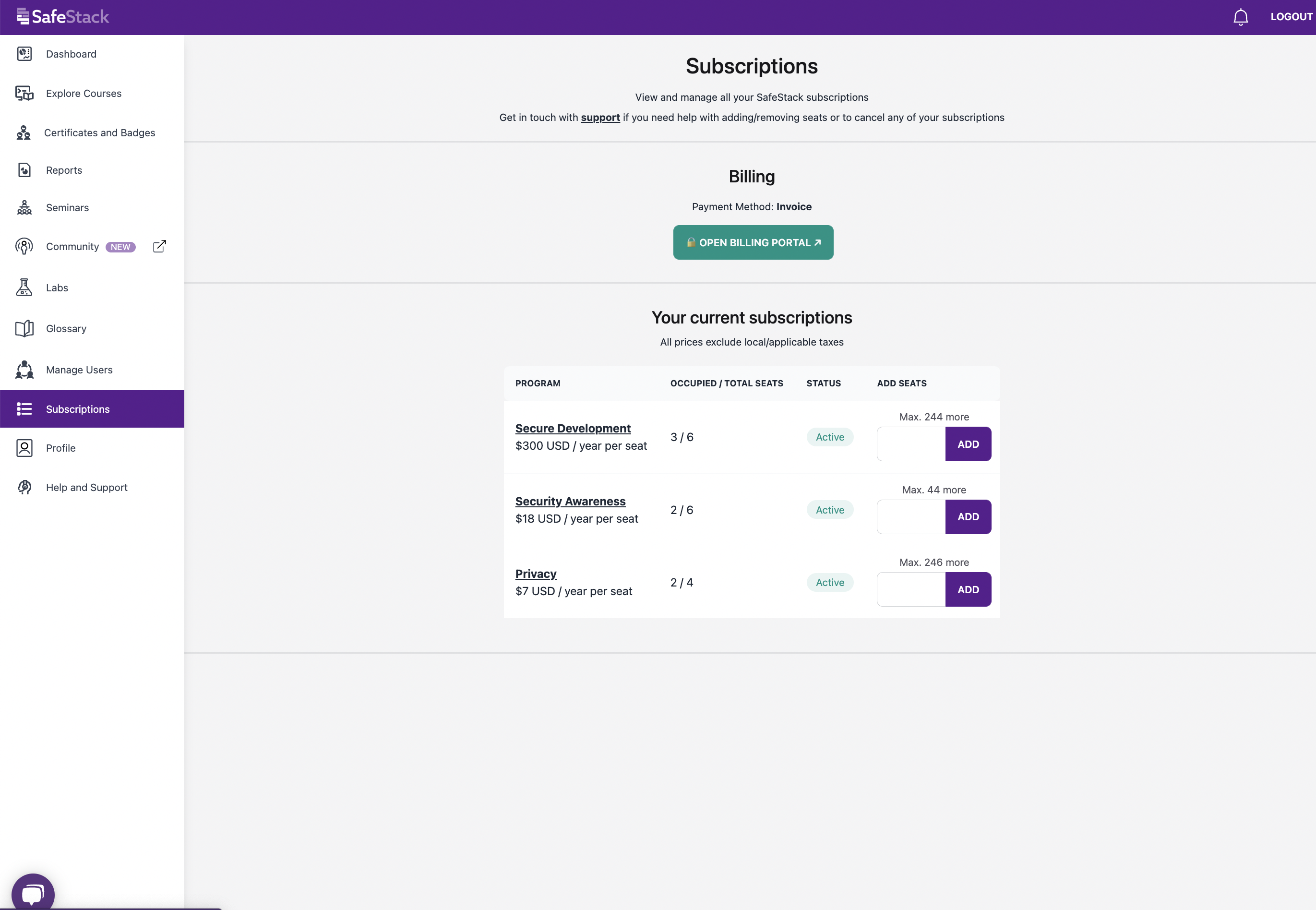Click the 2 / 4 seats value

point(682,582)
